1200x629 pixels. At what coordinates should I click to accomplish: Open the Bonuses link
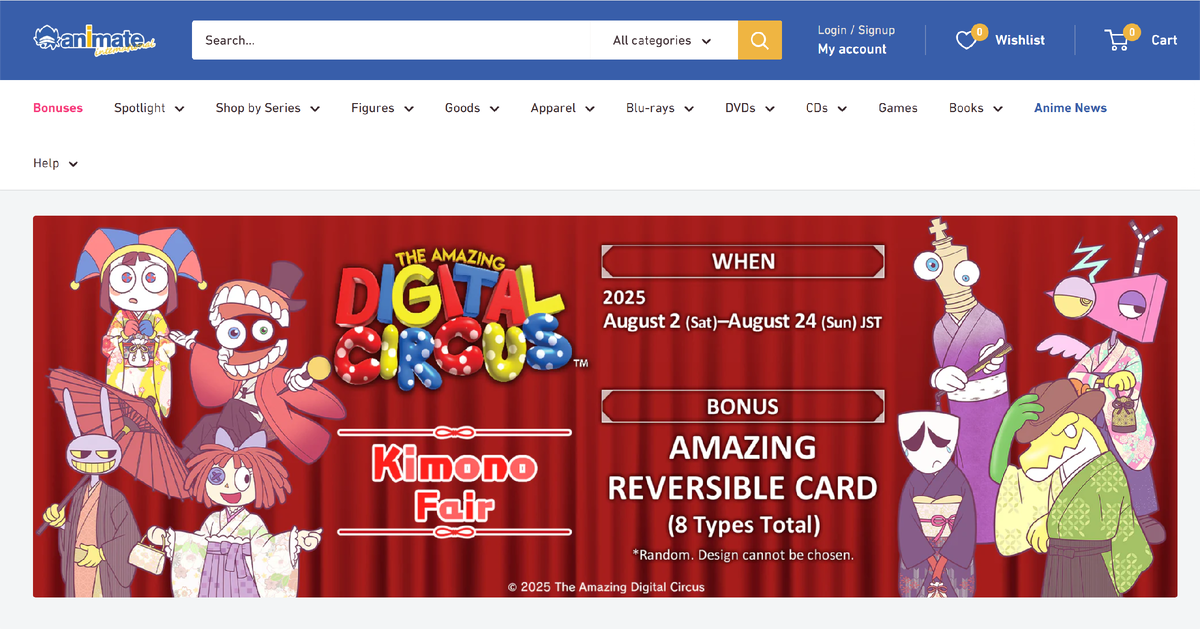58,108
